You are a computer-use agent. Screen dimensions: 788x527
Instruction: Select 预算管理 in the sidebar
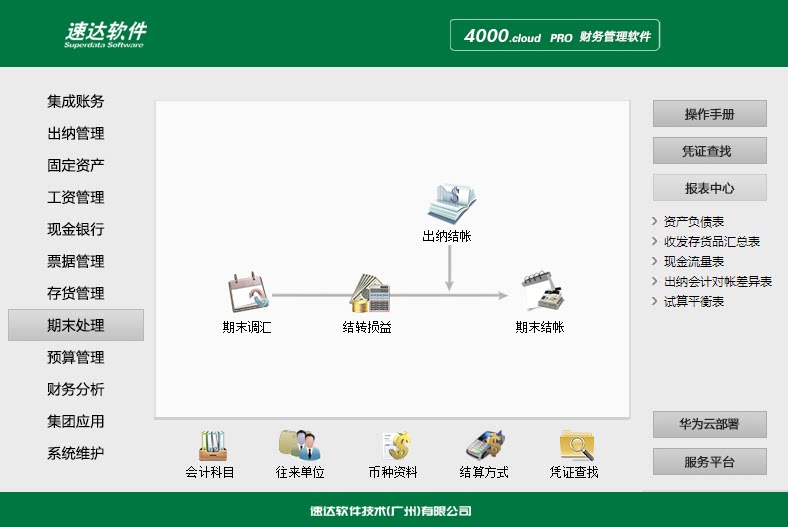click(75, 357)
